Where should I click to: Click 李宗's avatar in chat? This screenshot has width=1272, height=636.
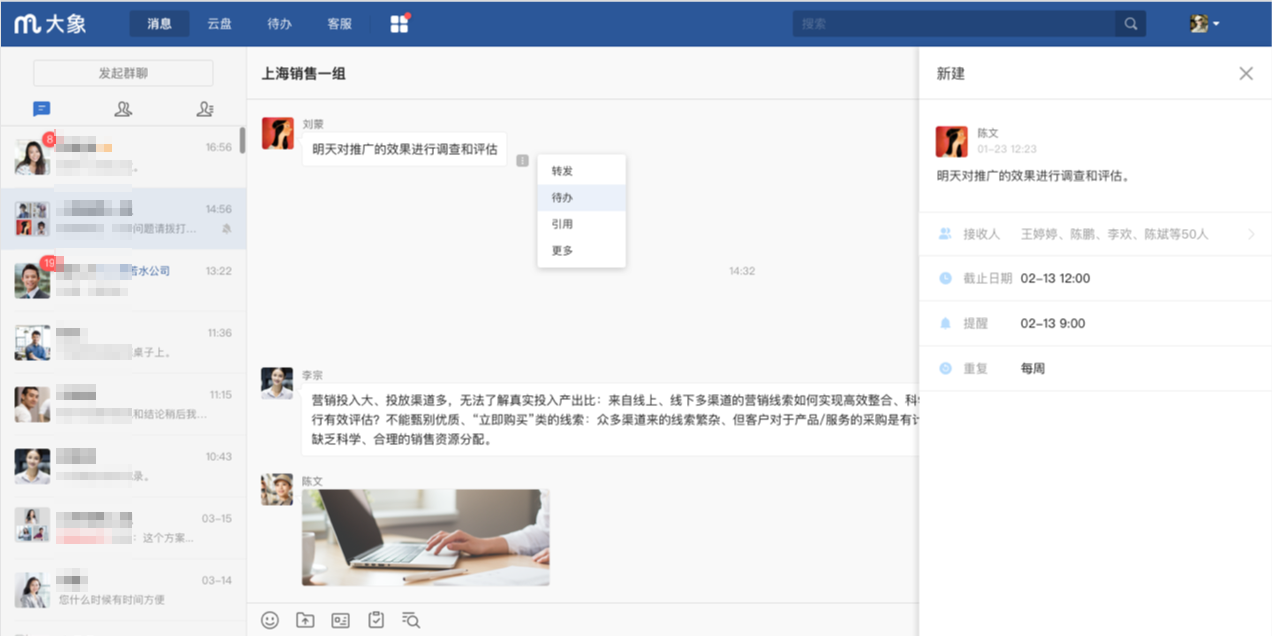coord(277,383)
